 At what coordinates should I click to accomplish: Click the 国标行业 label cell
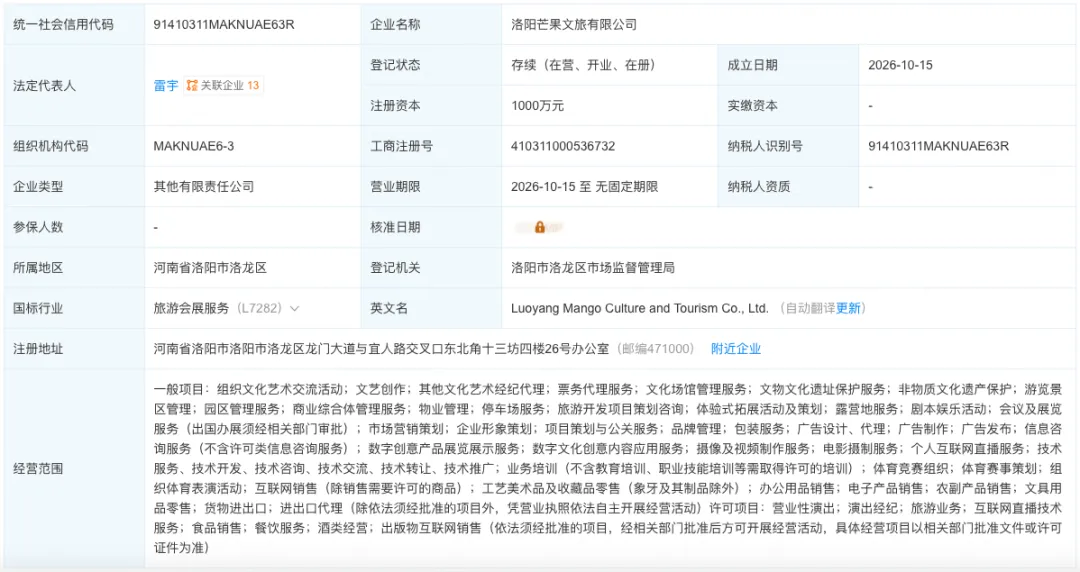pos(74,308)
